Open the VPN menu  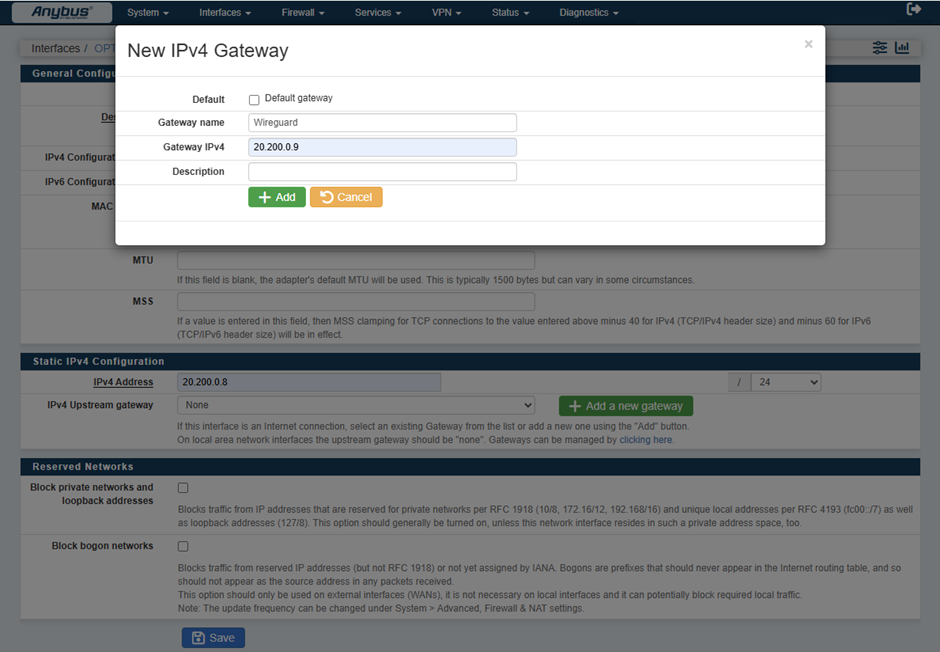point(446,13)
